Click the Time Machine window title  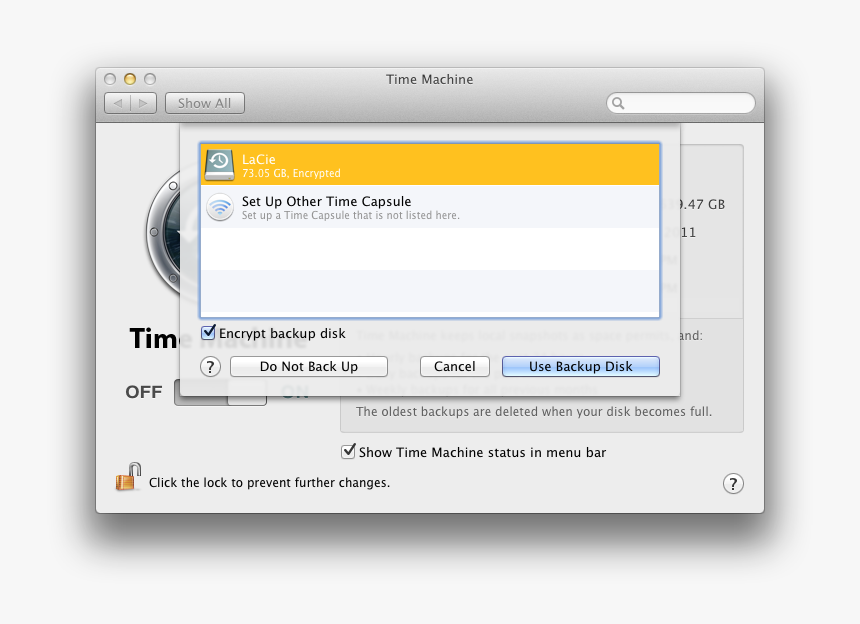[x=429, y=80]
